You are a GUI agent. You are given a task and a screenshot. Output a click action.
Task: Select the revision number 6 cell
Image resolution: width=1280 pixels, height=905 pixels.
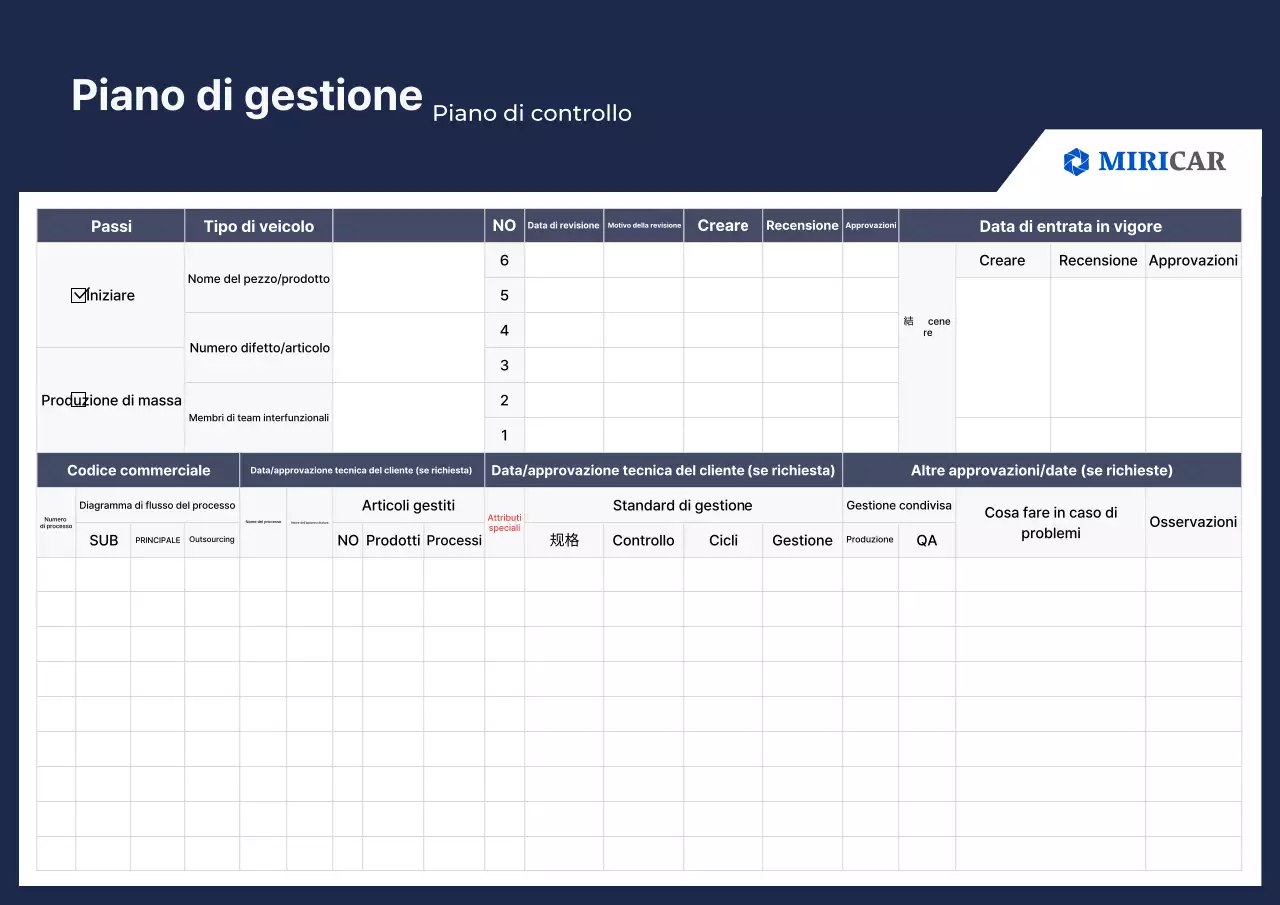click(x=504, y=260)
